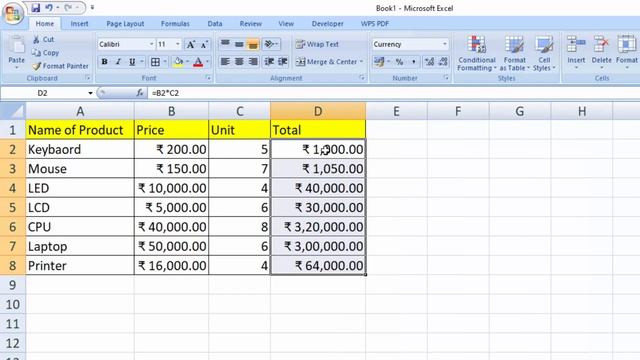The image size is (640, 360).
Task: Undo the last action
Action: point(49,8)
